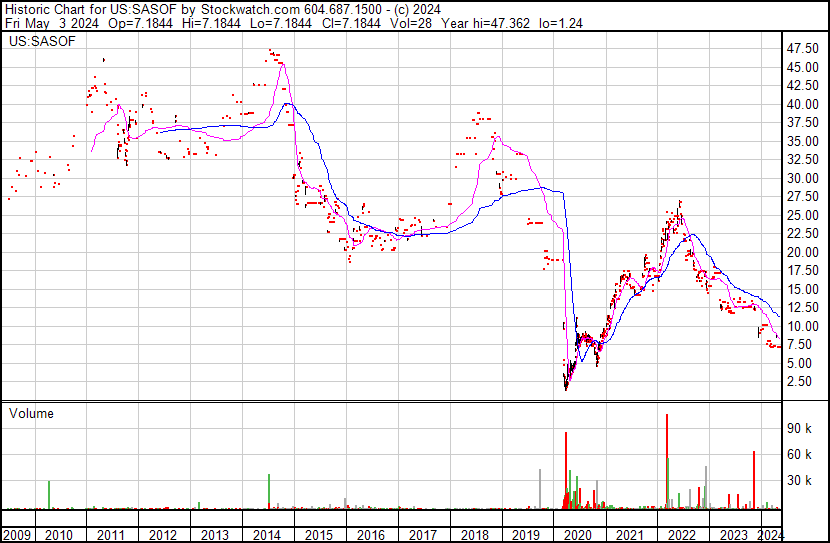Click the 7.50 price axis label

coord(799,345)
